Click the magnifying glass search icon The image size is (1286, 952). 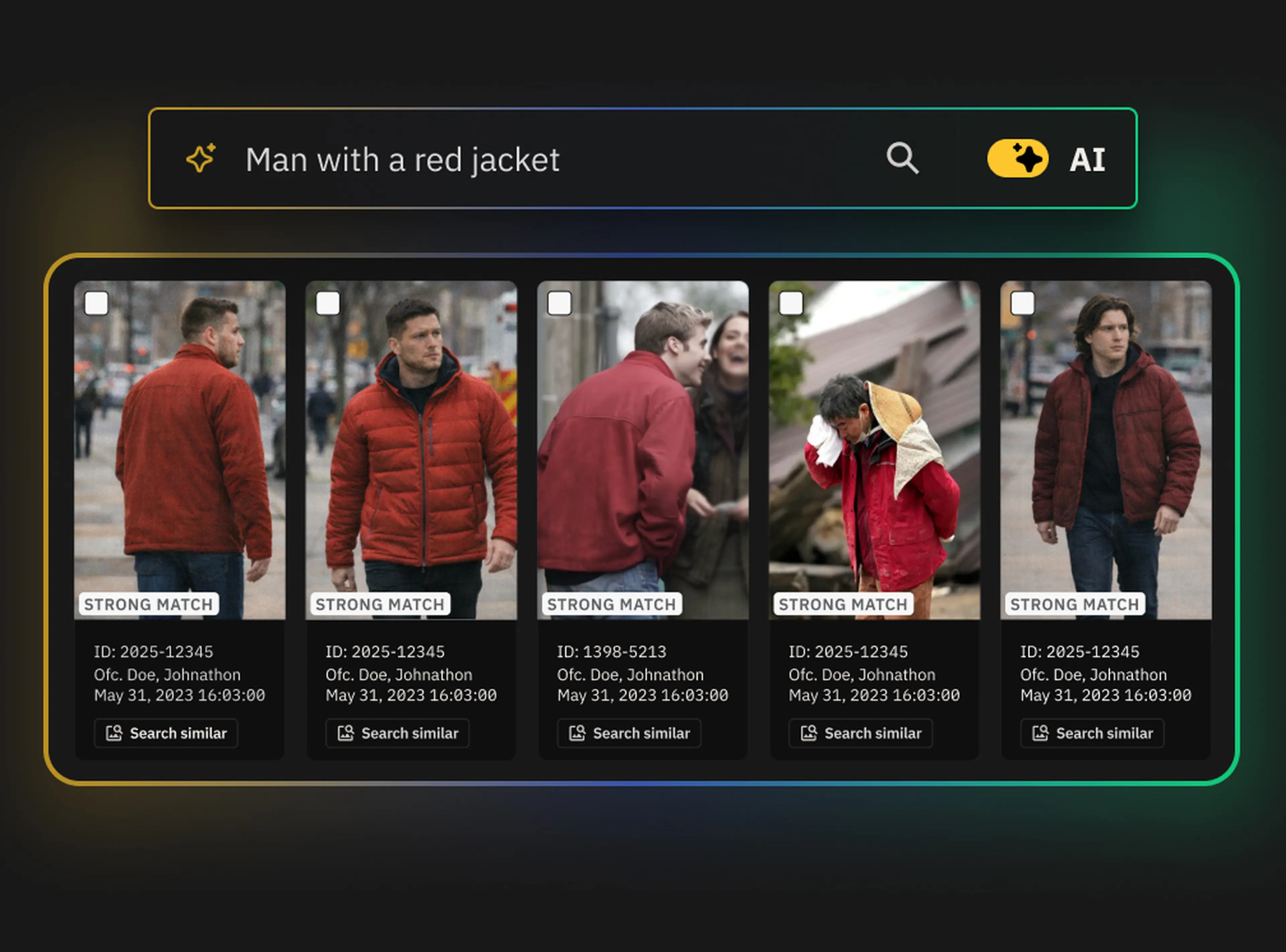(902, 158)
